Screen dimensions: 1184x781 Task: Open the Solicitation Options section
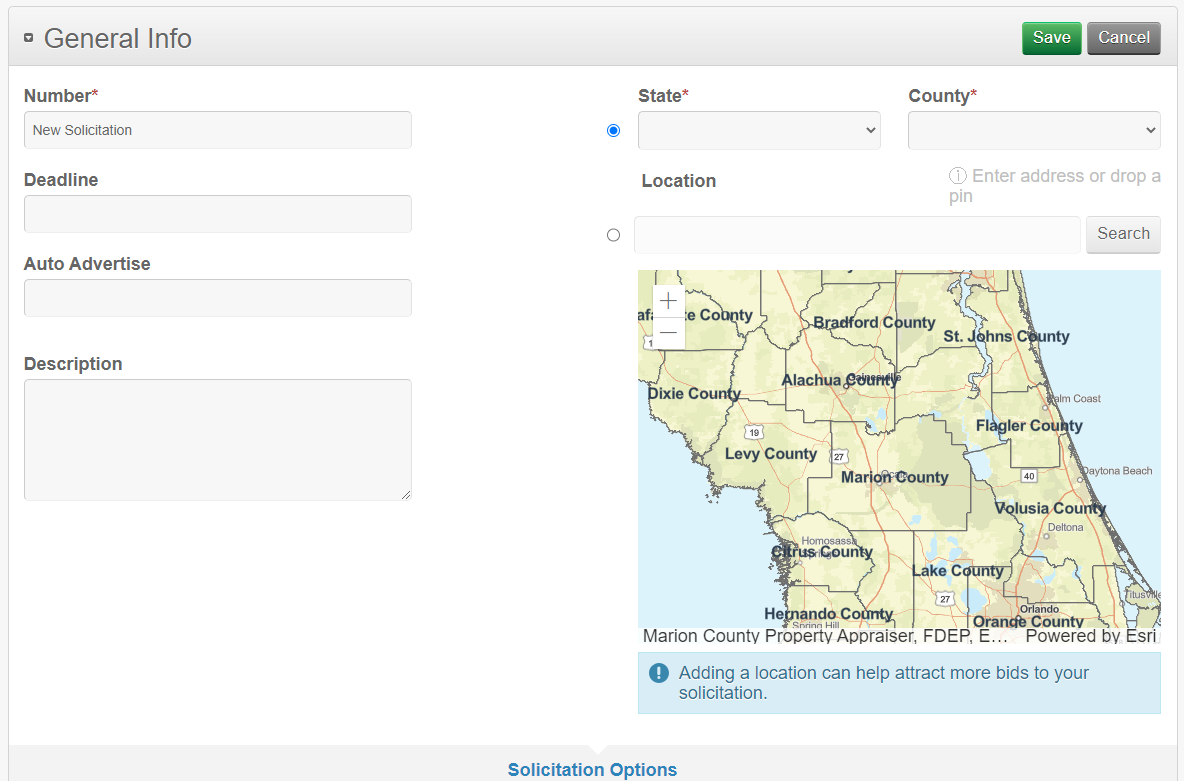[x=592, y=769]
